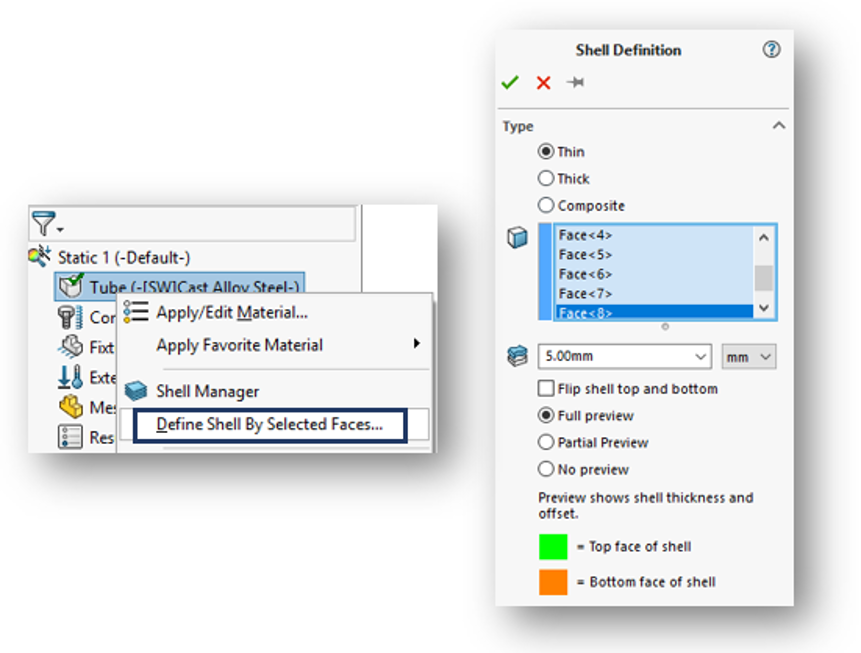The height and width of the screenshot is (653, 861).
Task: Click the face list scrollbar thumb
Action: pyautogui.click(x=764, y=278)
